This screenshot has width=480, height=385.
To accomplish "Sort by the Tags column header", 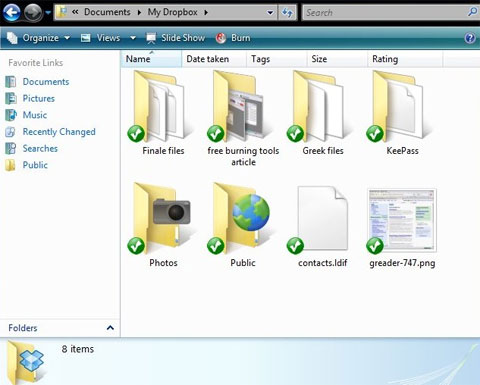I will pyautogui.click(x=276, y=59).
